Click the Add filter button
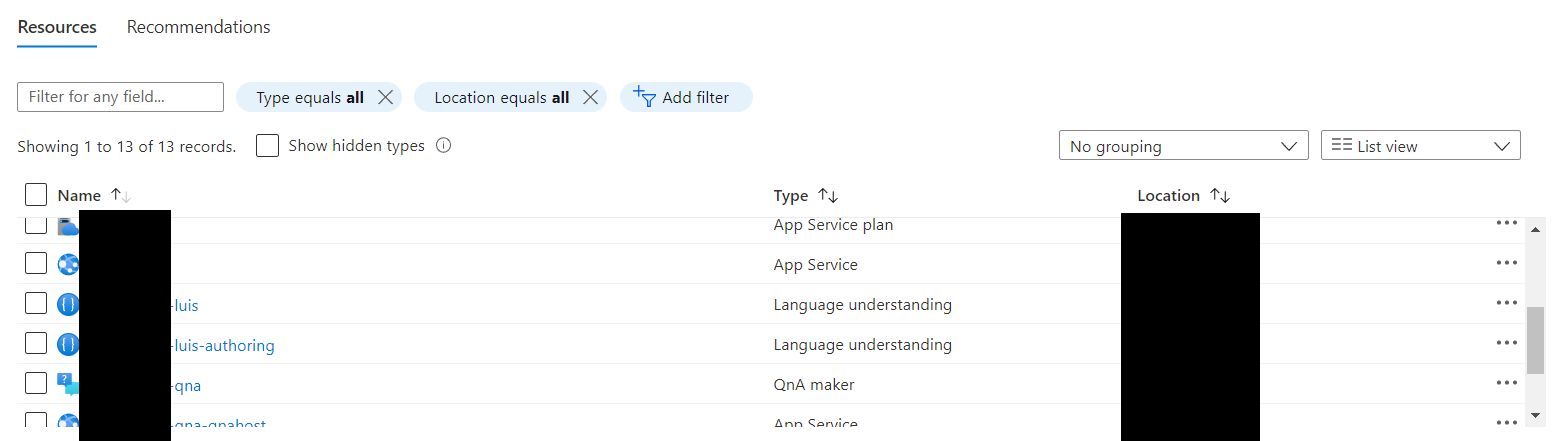This screenshot has width=1553, height=441. tap(685, 97)
